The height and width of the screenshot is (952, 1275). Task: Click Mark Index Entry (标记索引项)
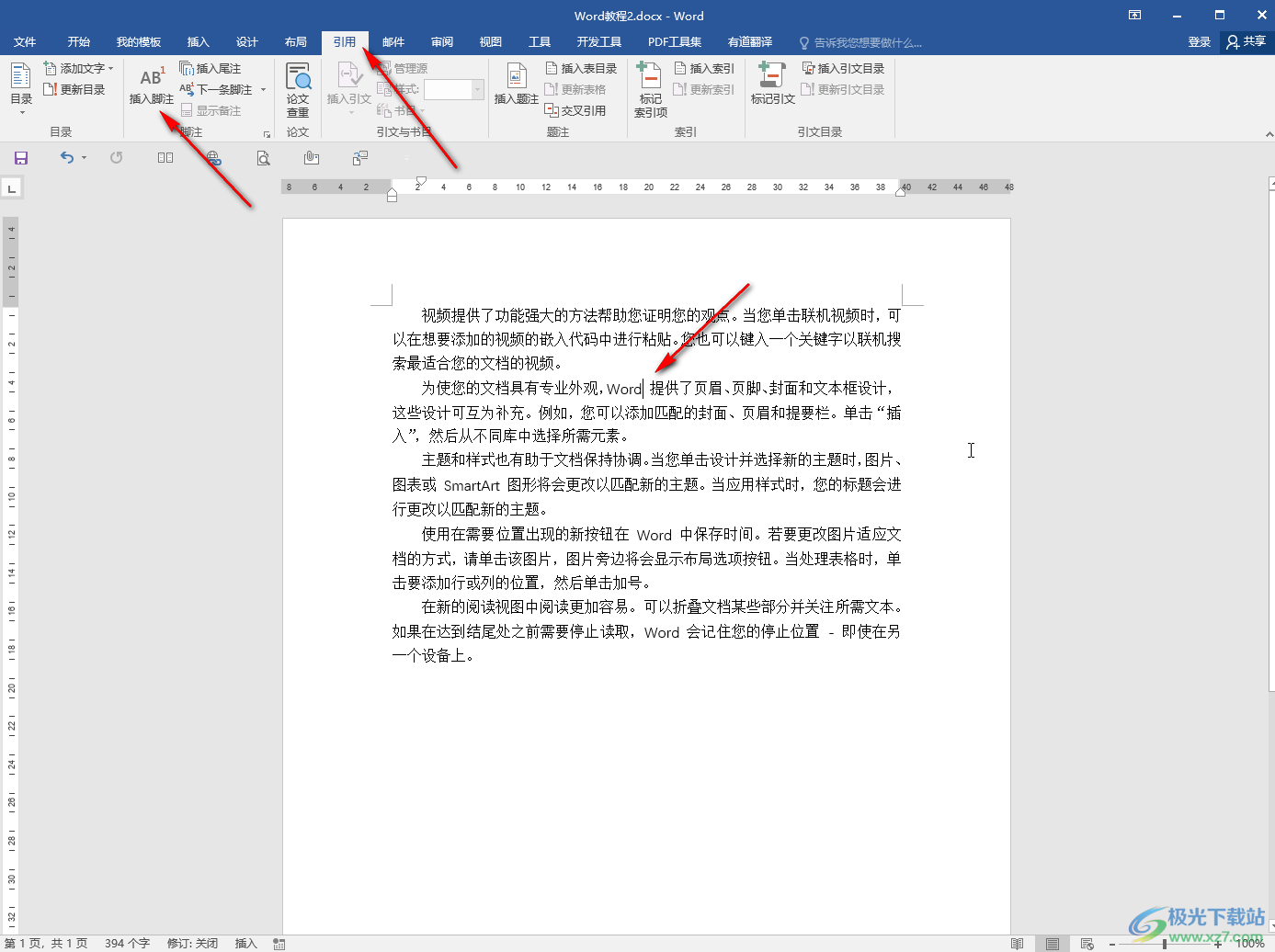pos(651,89)
